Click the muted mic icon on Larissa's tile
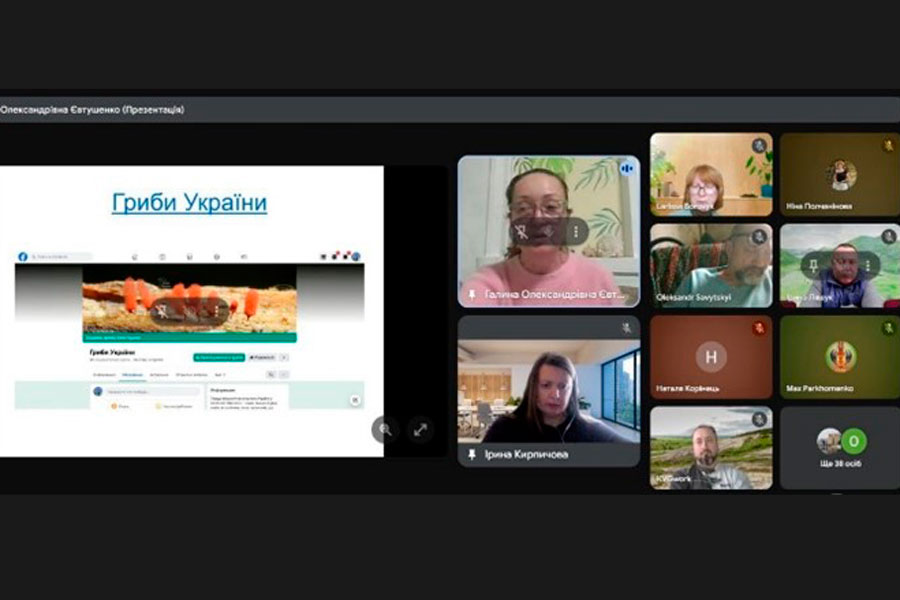Image resolution: width=900 pixels, height=600 pixels. [759, 145]
